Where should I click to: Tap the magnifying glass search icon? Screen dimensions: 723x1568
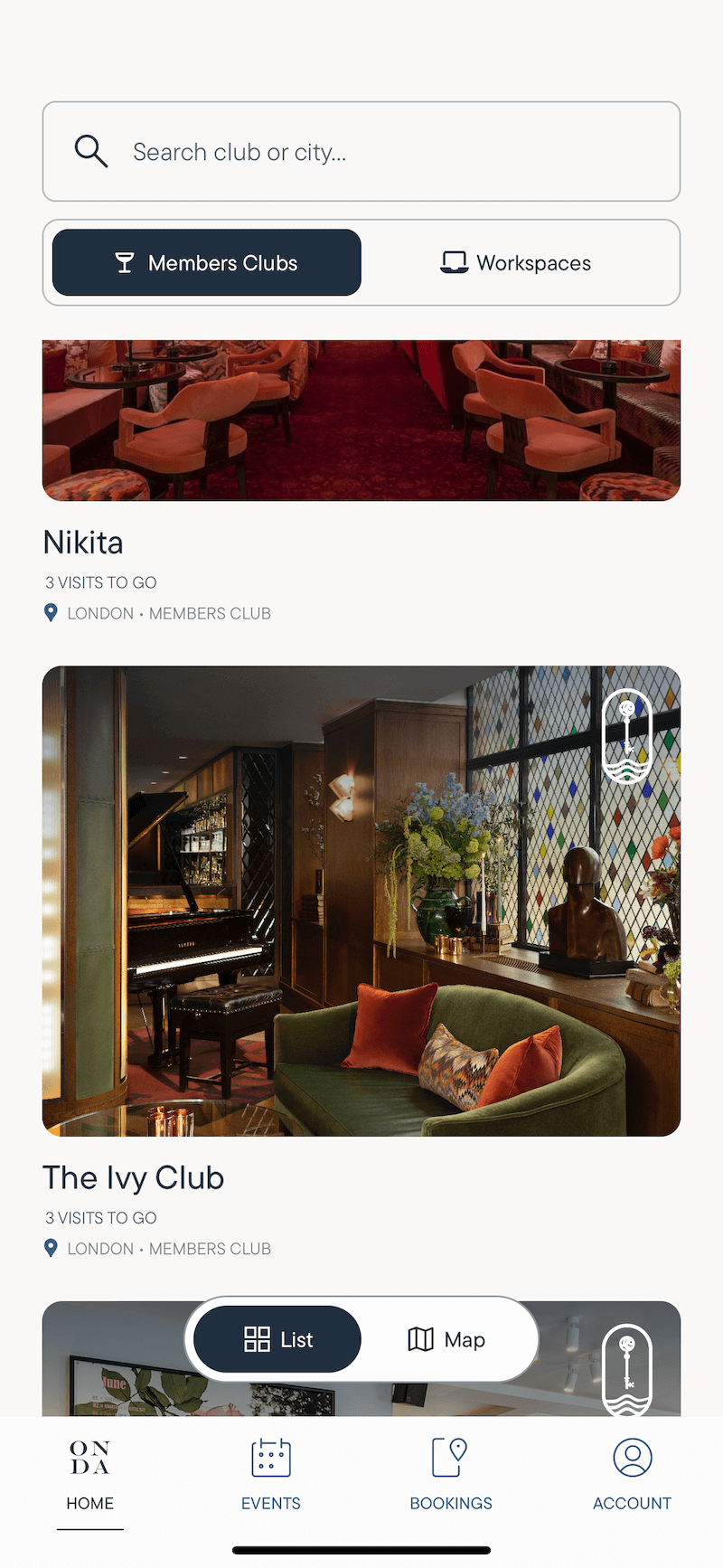coord(90,151)
